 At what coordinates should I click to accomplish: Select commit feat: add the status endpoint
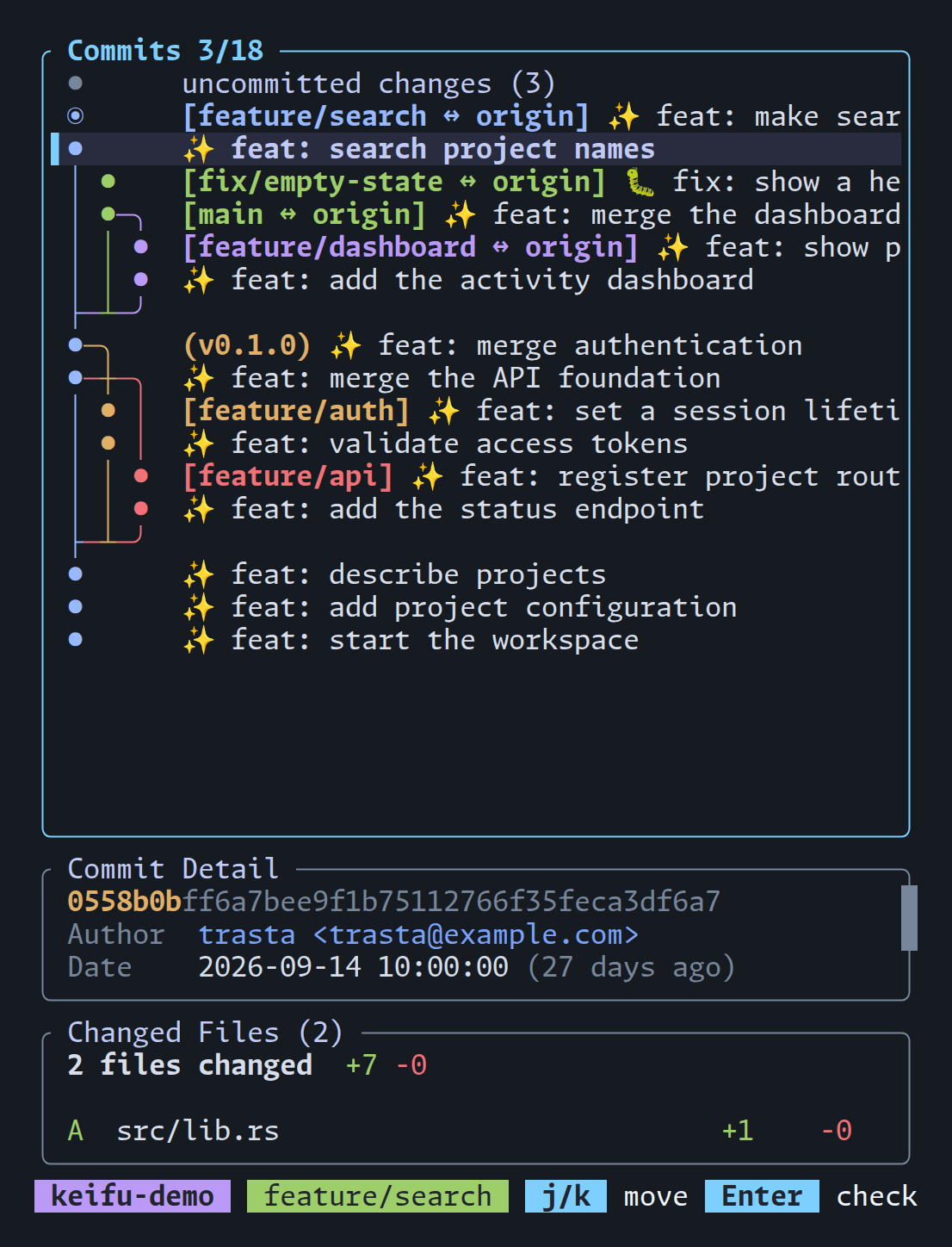point(476,509)
